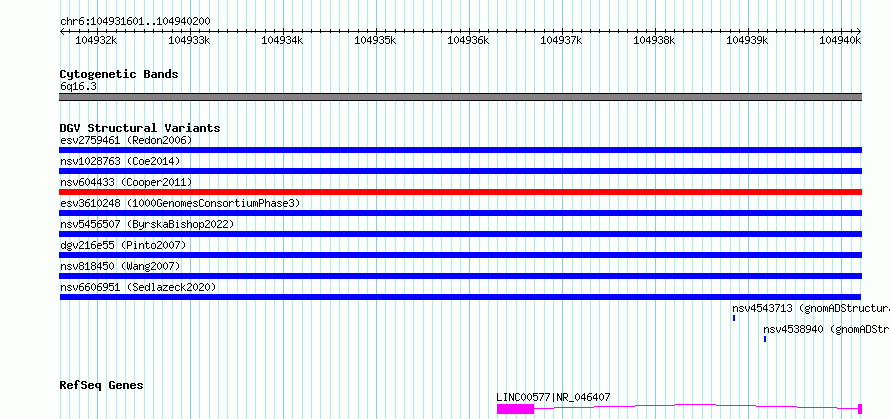Viewport: 890px width, 419px height.
Task: Click the small magenta exon at LINC00577's right end
Action: click(860, 409)
